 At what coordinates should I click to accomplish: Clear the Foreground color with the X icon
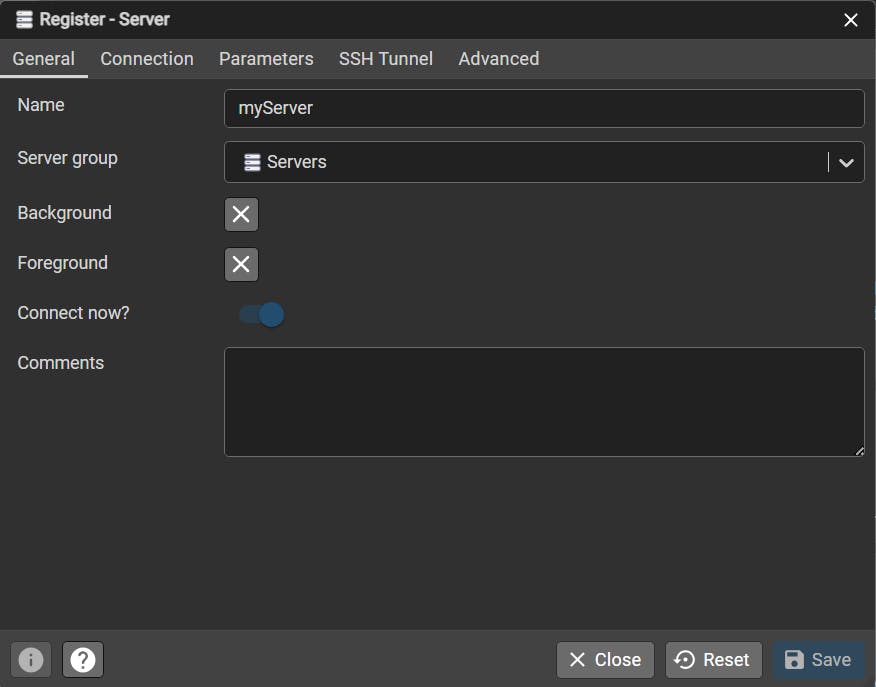241,264
